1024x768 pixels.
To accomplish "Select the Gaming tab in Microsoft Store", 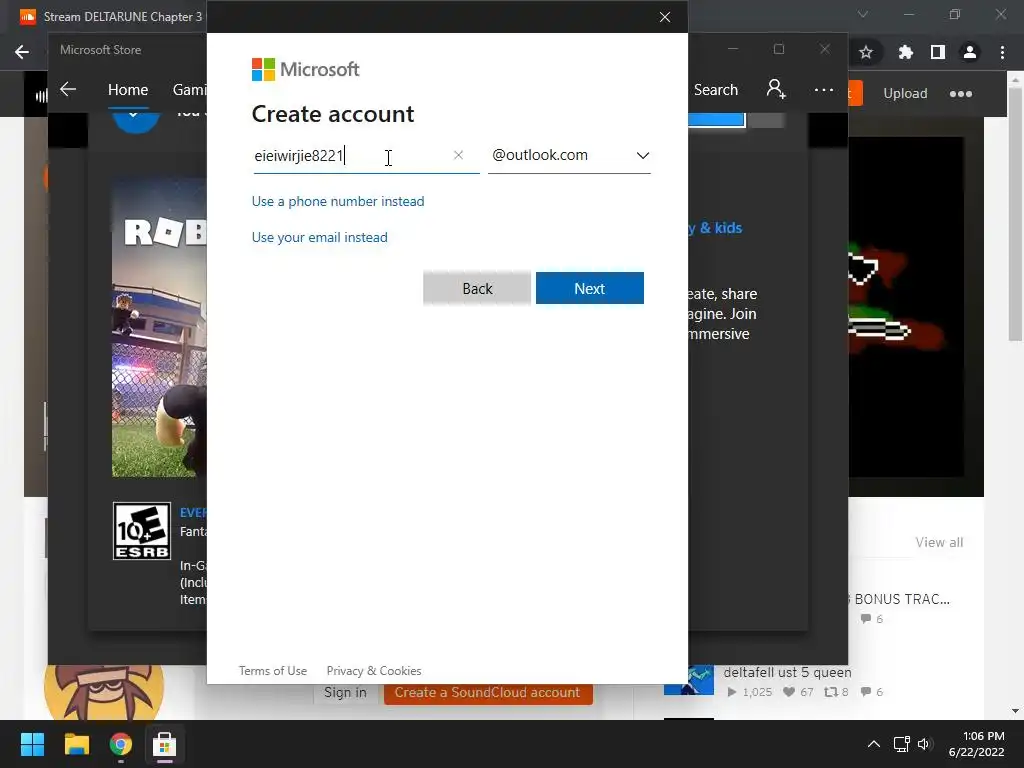I will (189, 89).
